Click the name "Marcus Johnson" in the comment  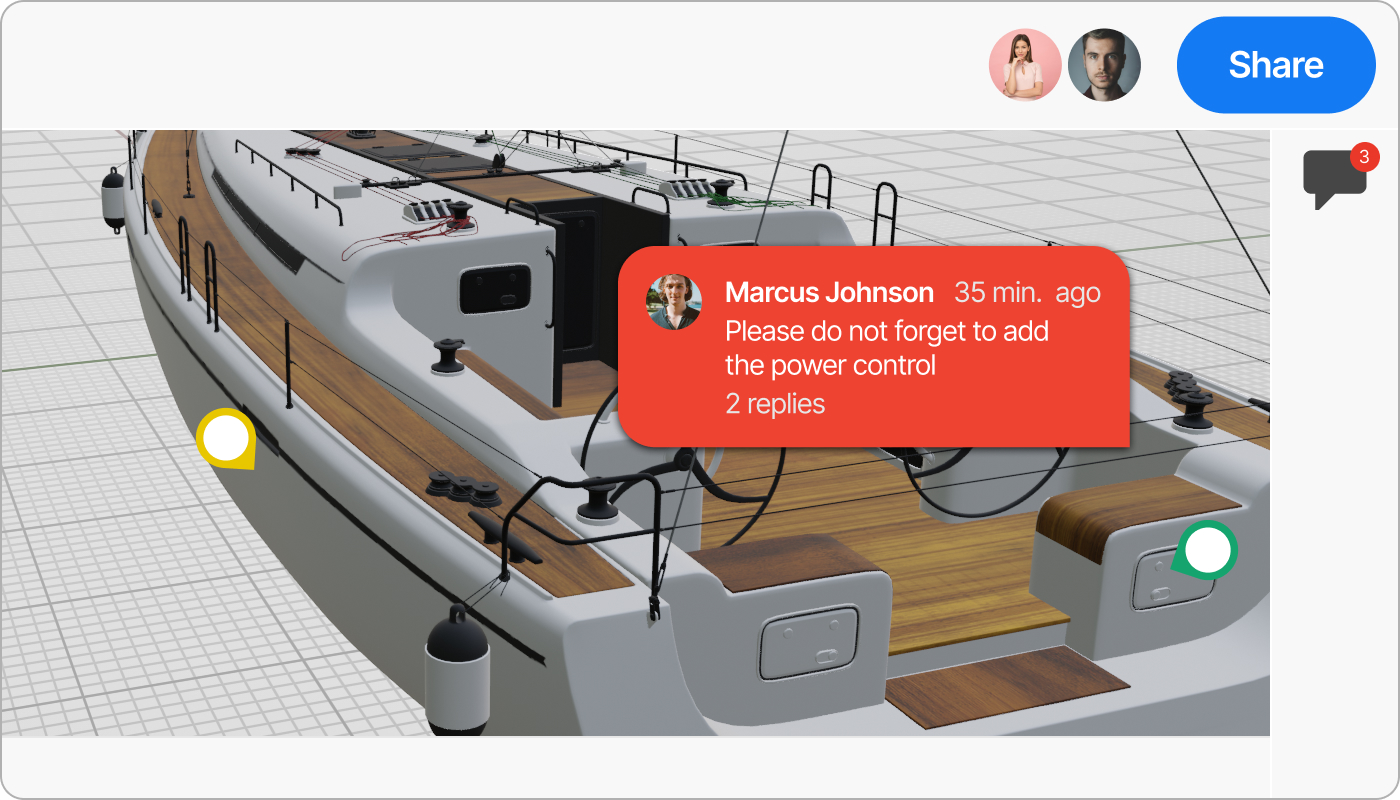pyautogui.click(x=829, y=293)
